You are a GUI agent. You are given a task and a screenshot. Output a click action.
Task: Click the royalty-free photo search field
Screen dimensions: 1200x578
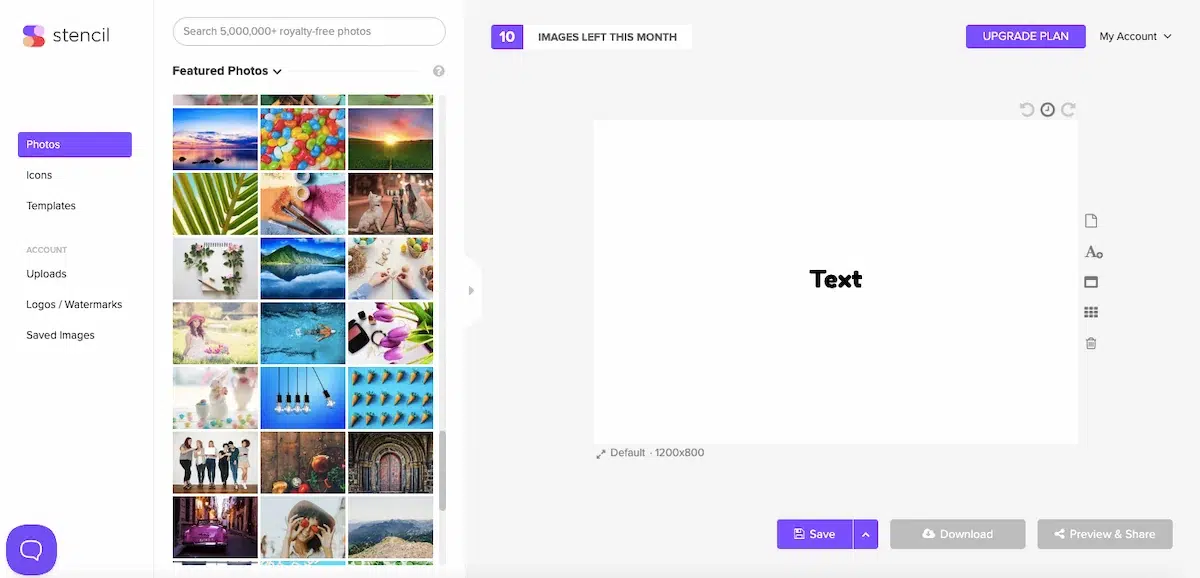coord(308,31)
